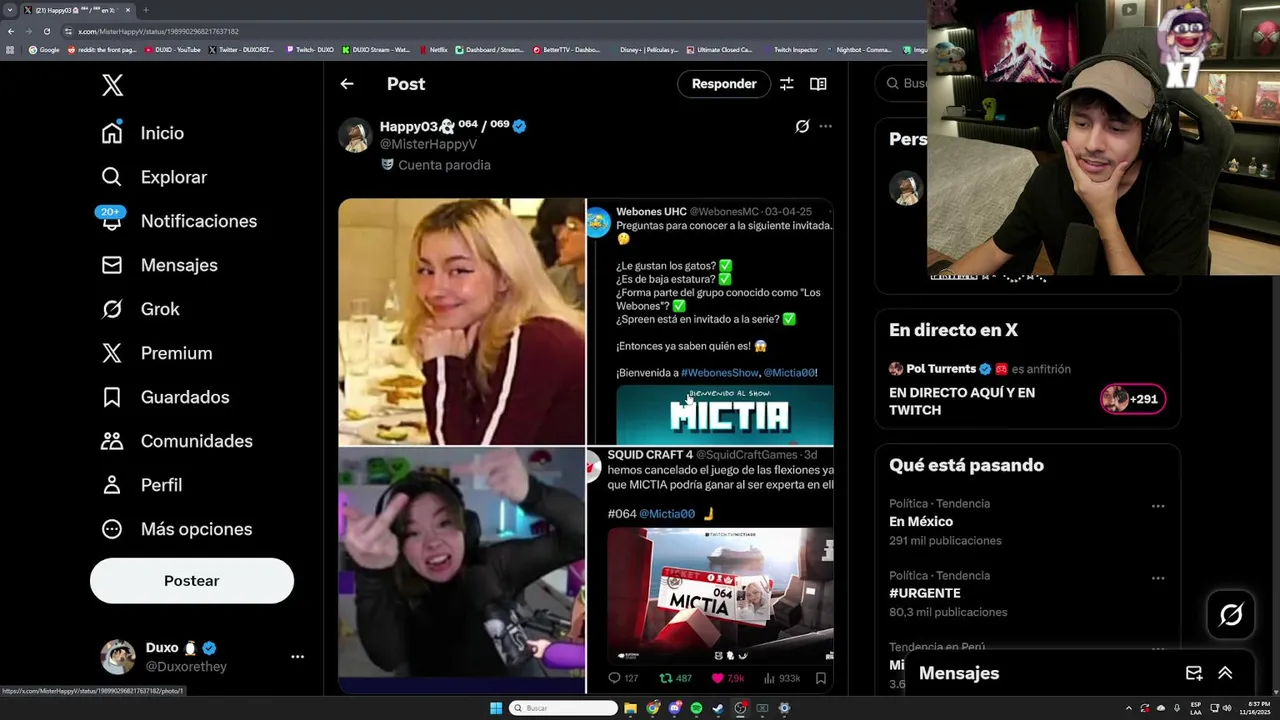Open File Explorer from taskbar
The image size is (1280, 720).
630,708
